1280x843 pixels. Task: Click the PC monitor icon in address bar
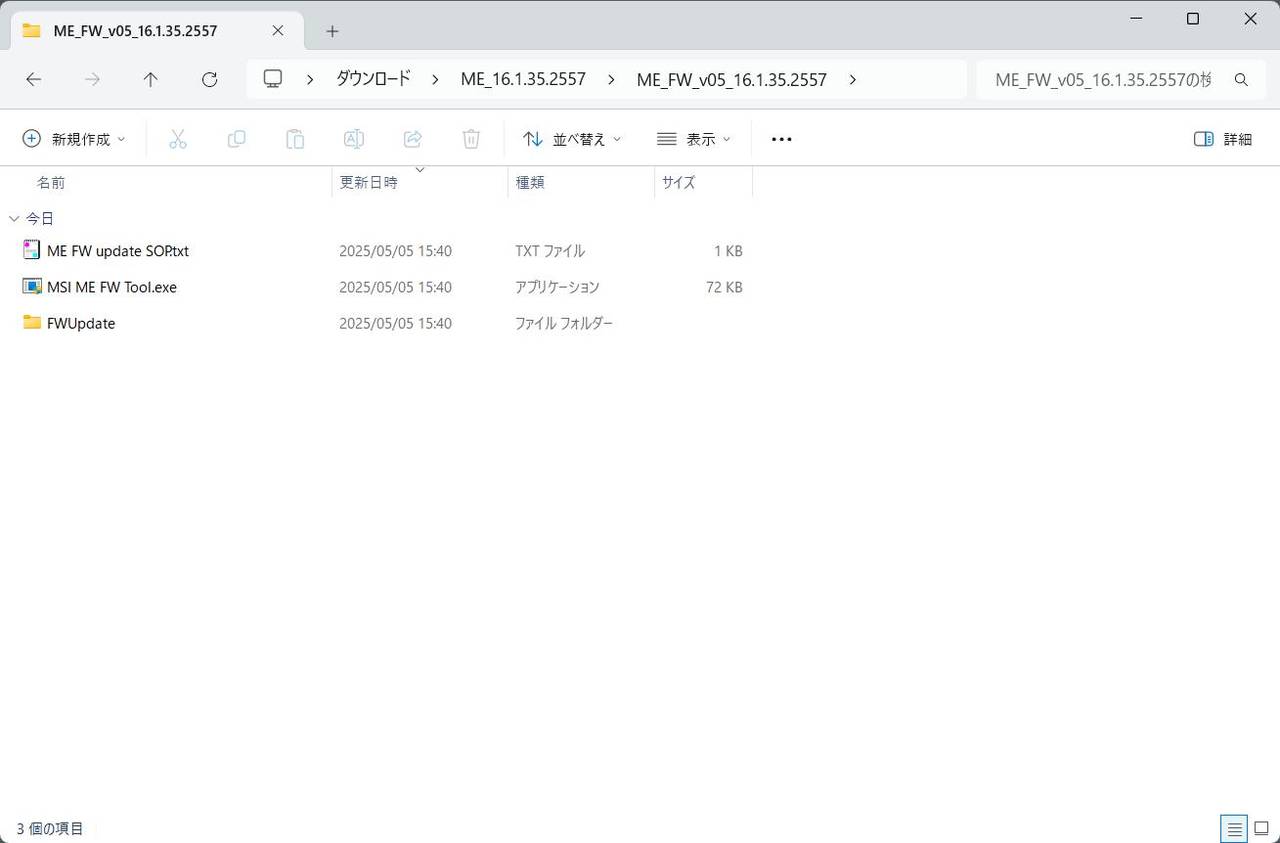[273, 79]
